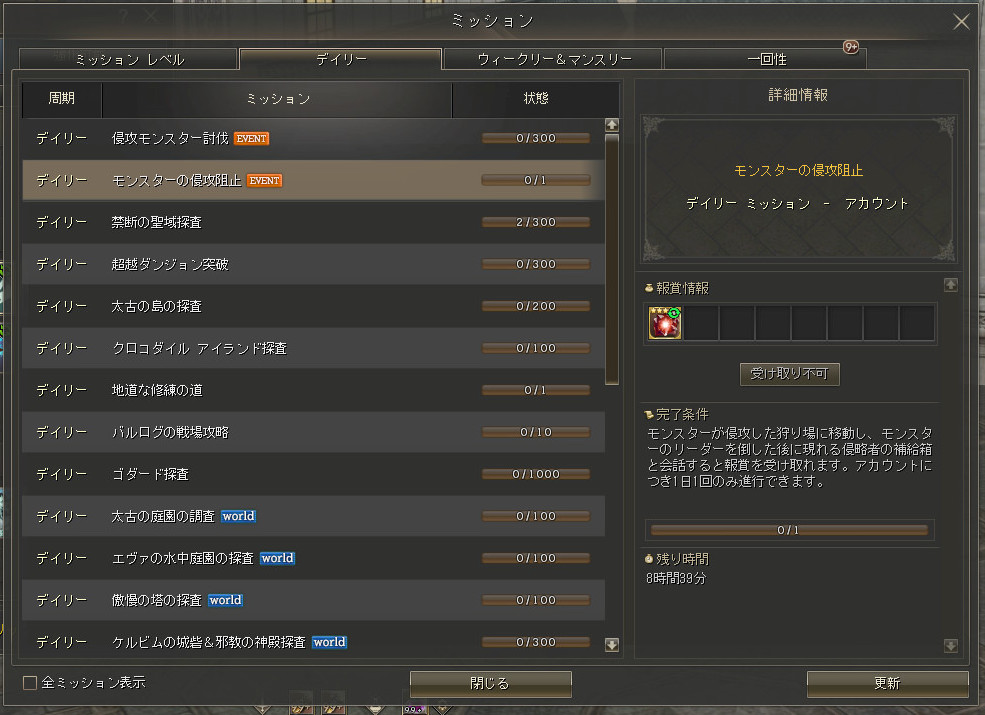Click the EVENT badge on モンスターの侵攻阻止
The height and width of the screenshot is (715, 985).
pyautogui.click(x=264, y=180)
